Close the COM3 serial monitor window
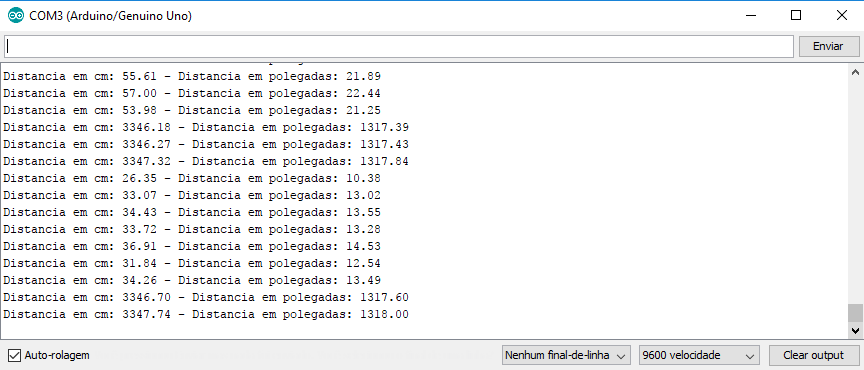Image resolution: width=864 pixels, height=370 pixels. (x=841, y=15)
